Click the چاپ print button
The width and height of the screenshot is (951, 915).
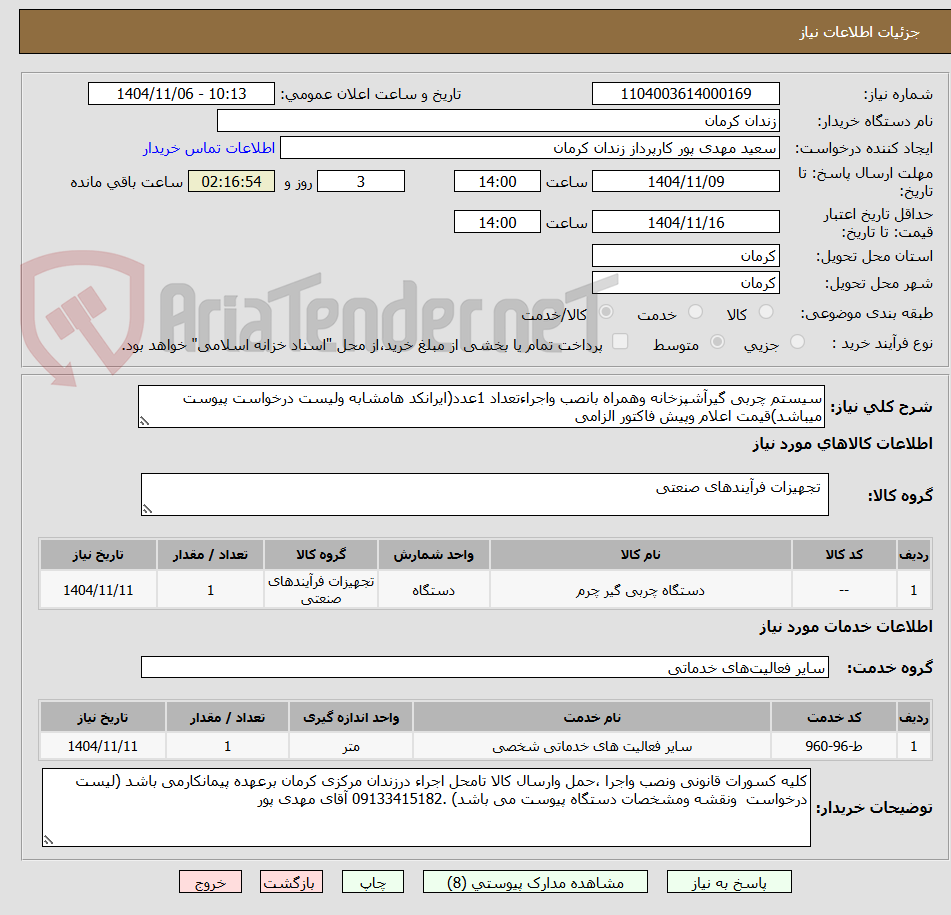click(373, 882)
